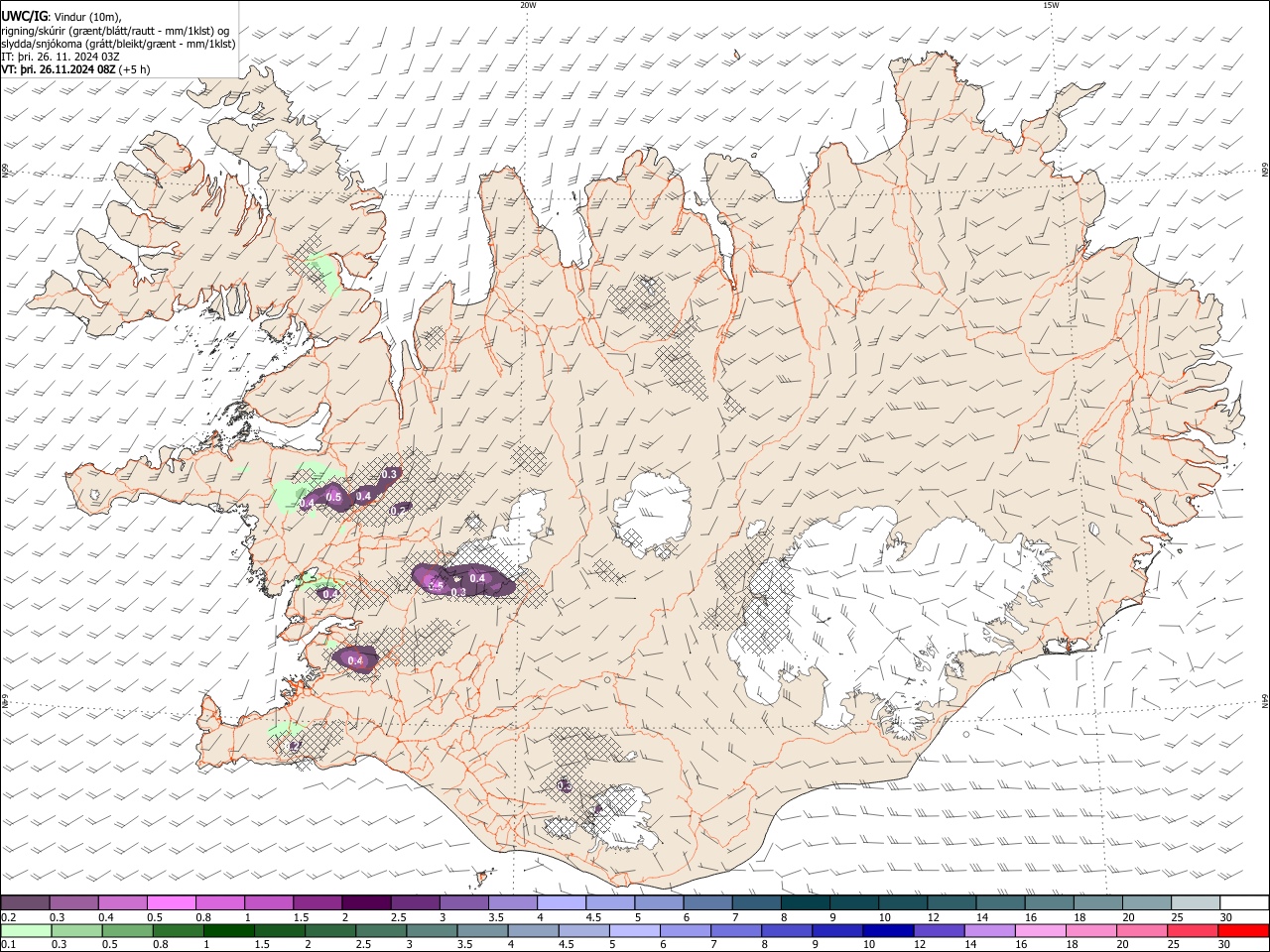
Task: Click upper scale swatch between 0.3 and 0.4
Action: (74, 903)
